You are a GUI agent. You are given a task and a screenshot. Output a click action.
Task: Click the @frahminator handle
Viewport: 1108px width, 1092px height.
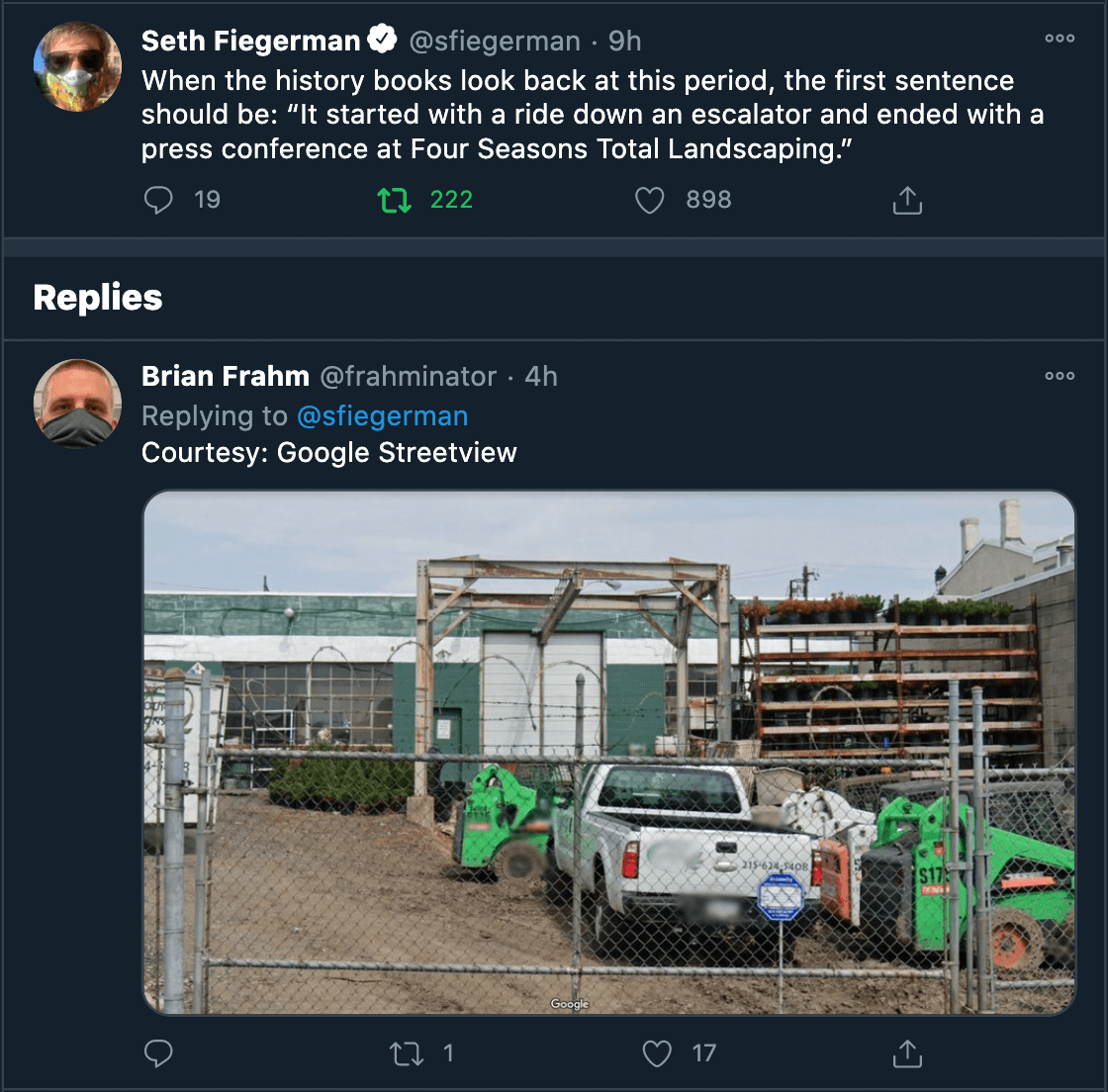pyautogui.click(x=408, y=377)
